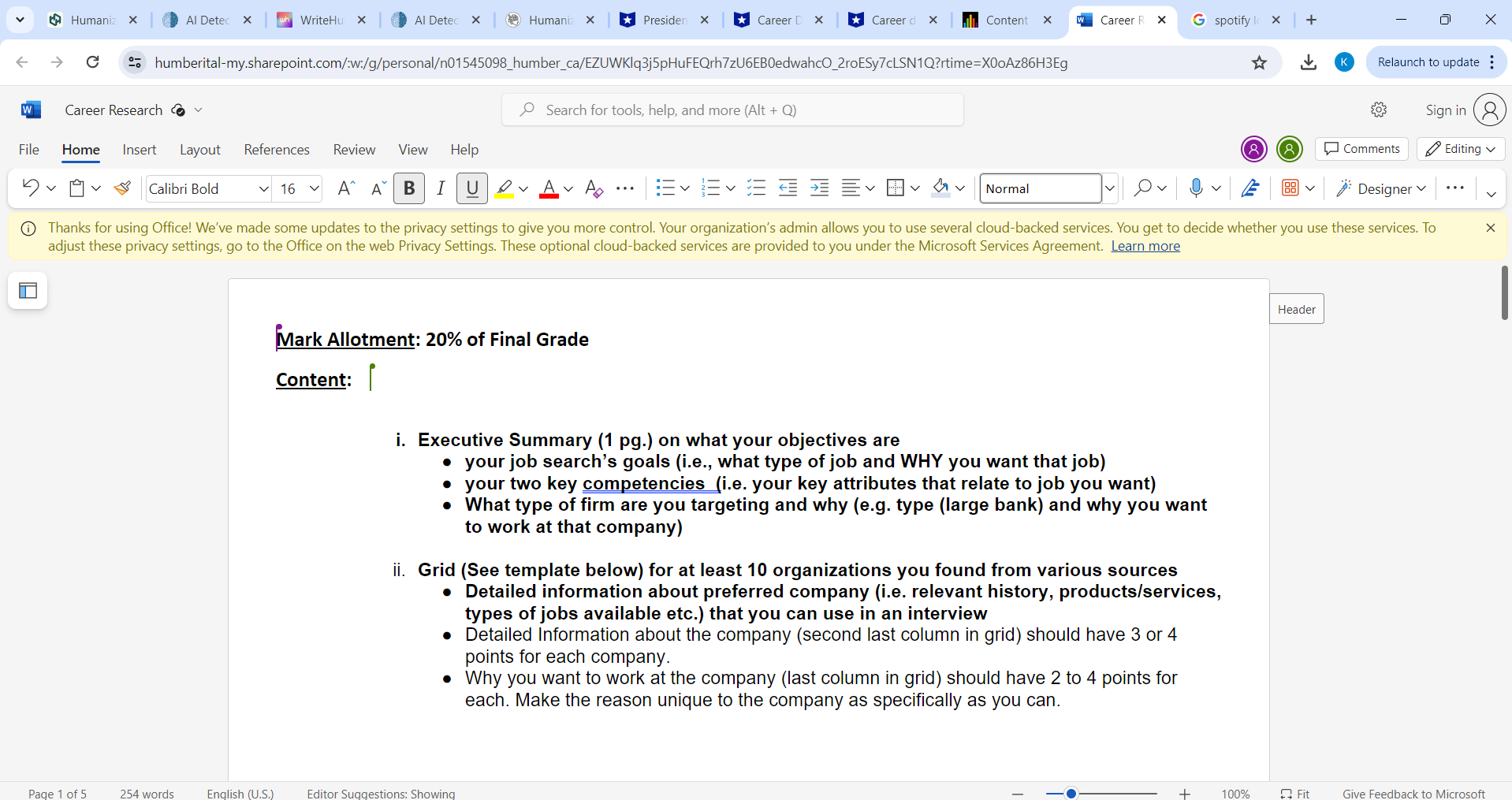The image size is (1512, 800).
Task: Open the File menu
Action: (29, 150)
